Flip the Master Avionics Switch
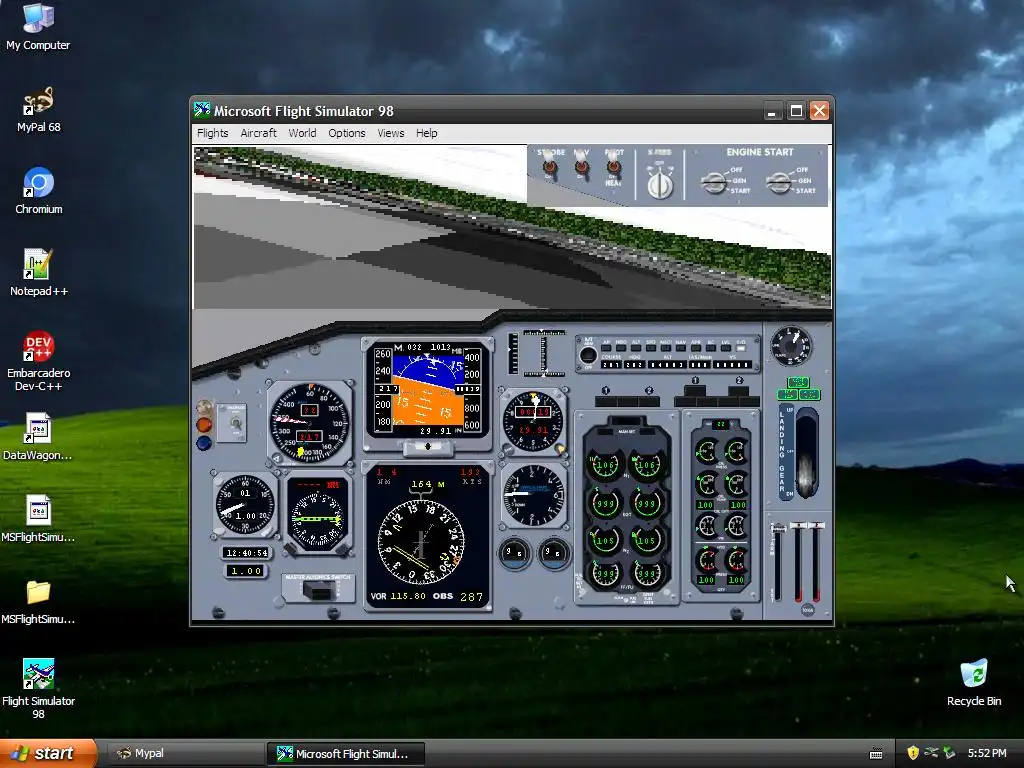Viewport: 1024px width, 768px height. tap(319, 591)
